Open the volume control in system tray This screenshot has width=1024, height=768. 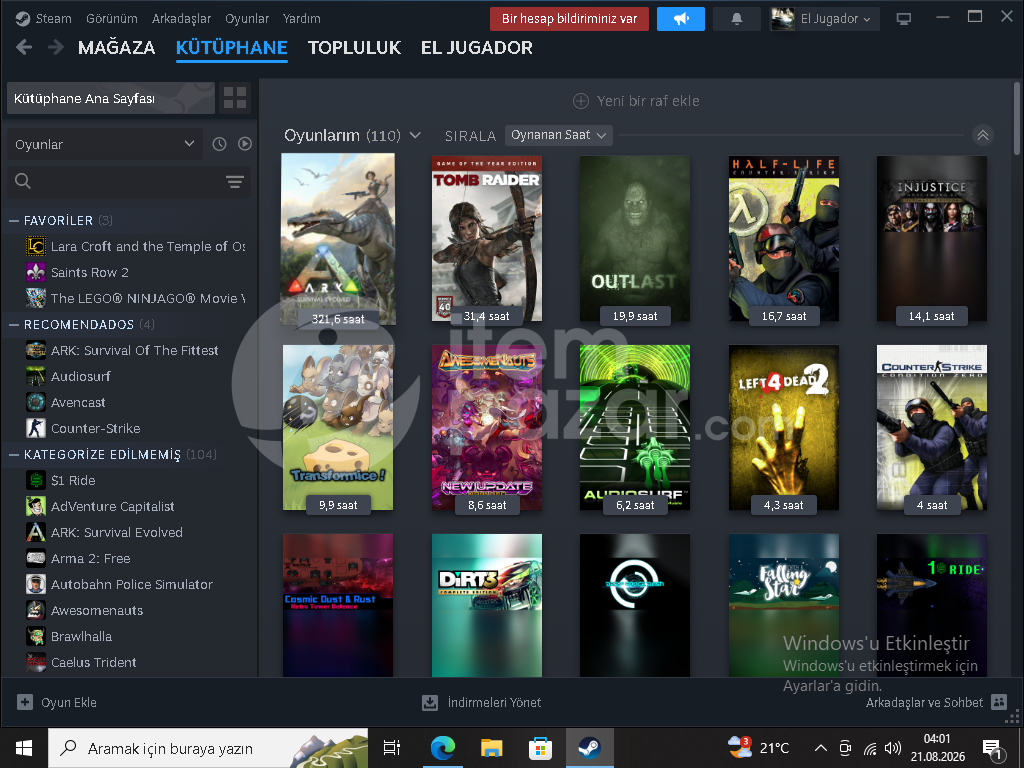click(x=893, y=748)
